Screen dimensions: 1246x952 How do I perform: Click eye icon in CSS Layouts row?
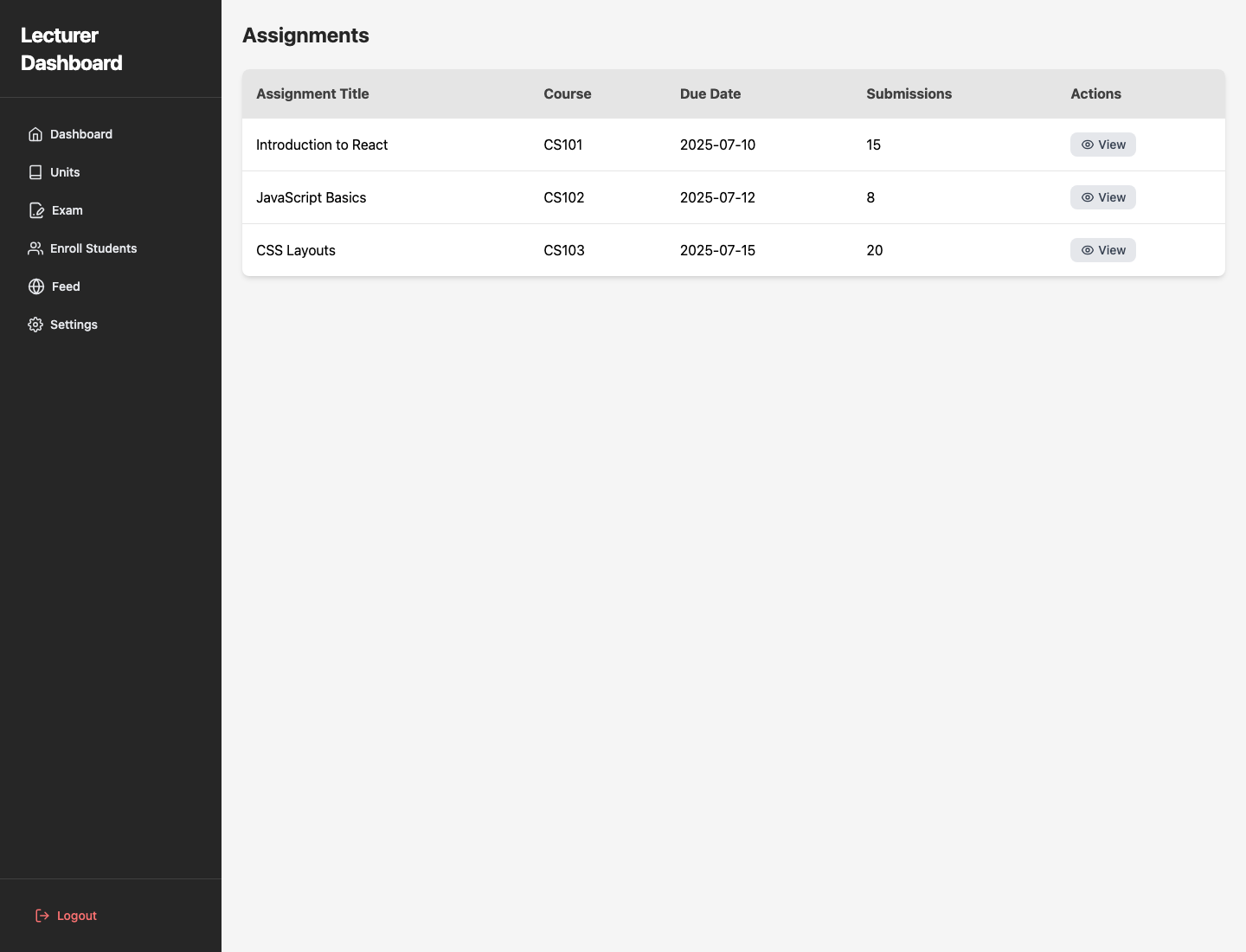coord(1088,250)
